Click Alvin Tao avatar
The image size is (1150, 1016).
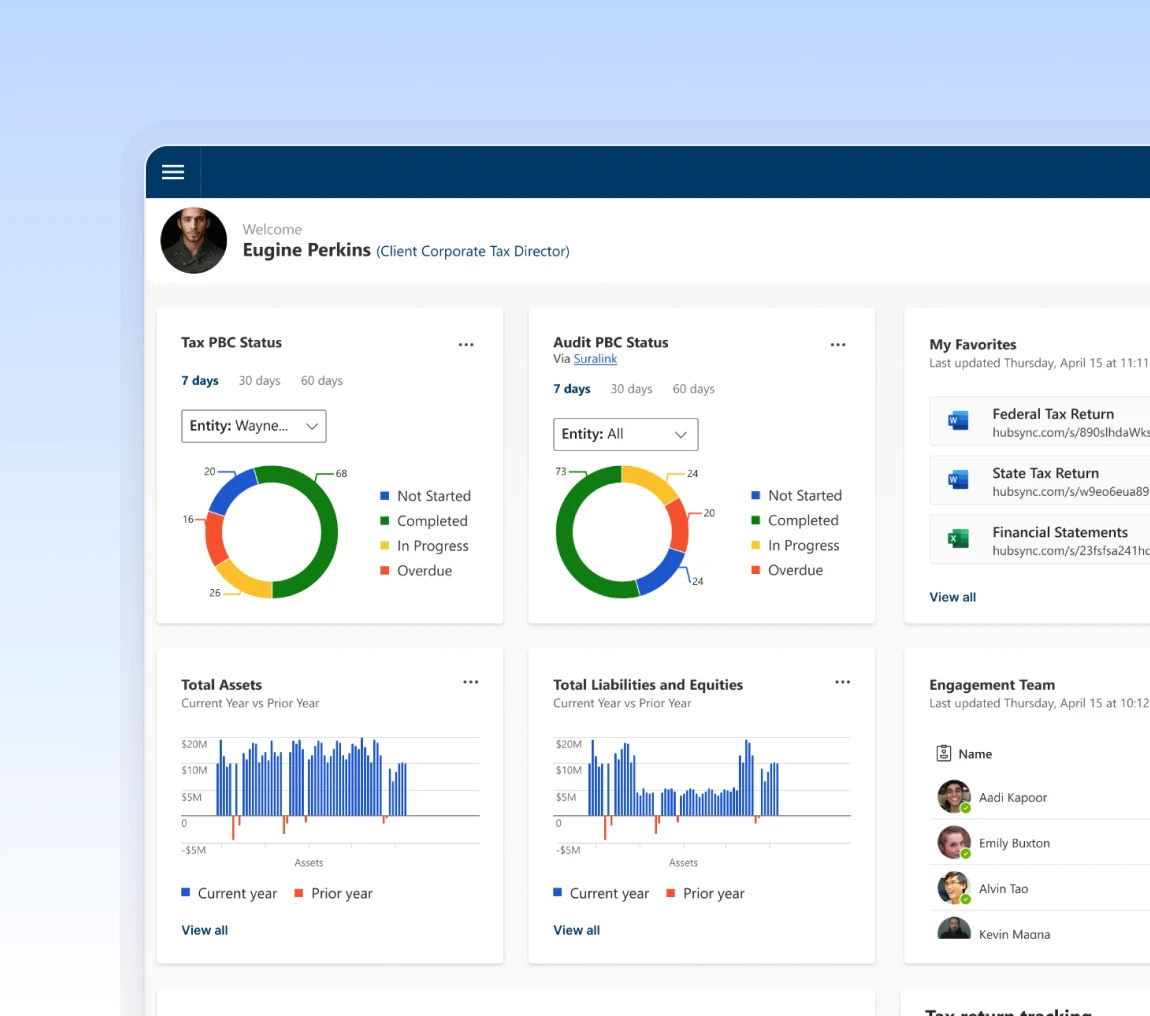pos(953,888)
